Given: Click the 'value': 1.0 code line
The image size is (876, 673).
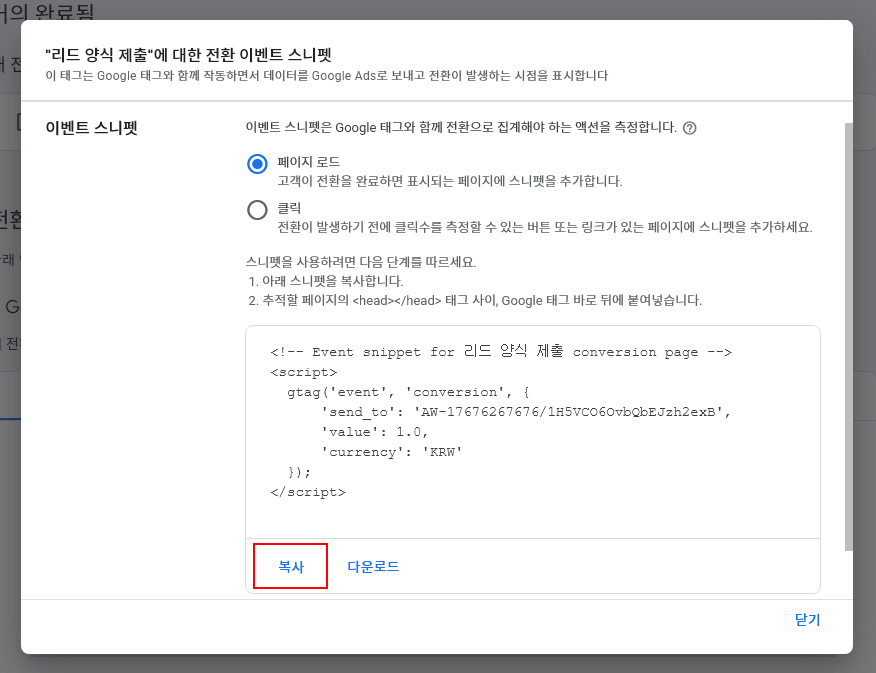Looking at the screenshot, I should tap(374, 432).
